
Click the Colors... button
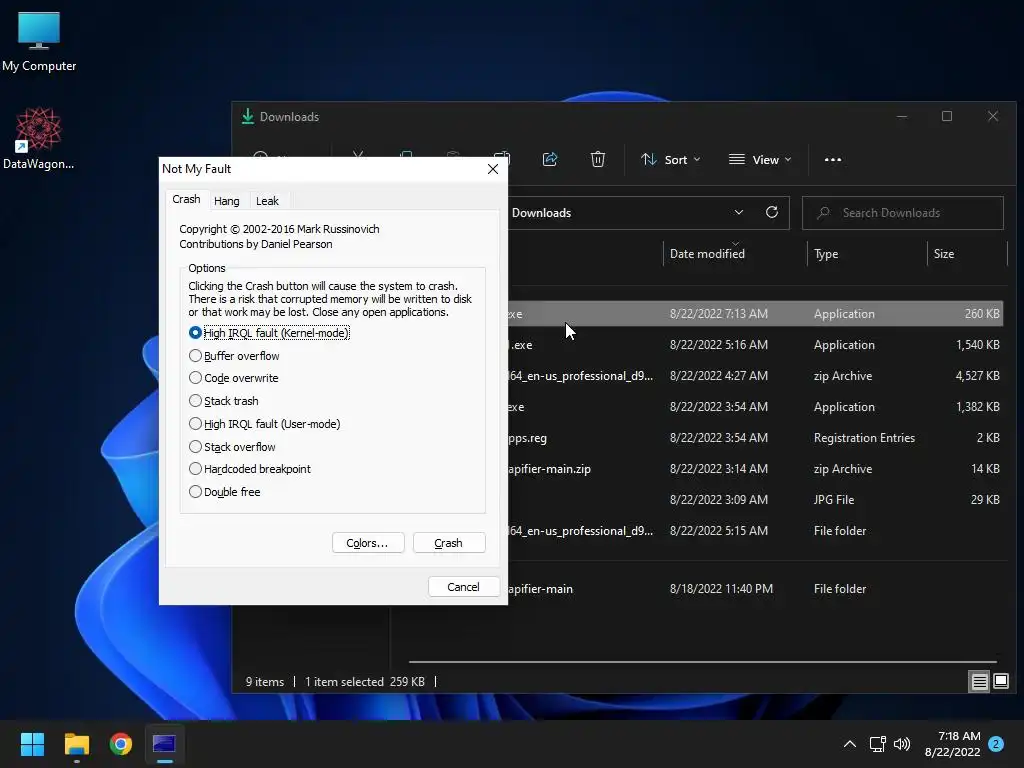[x=368, y=543]
